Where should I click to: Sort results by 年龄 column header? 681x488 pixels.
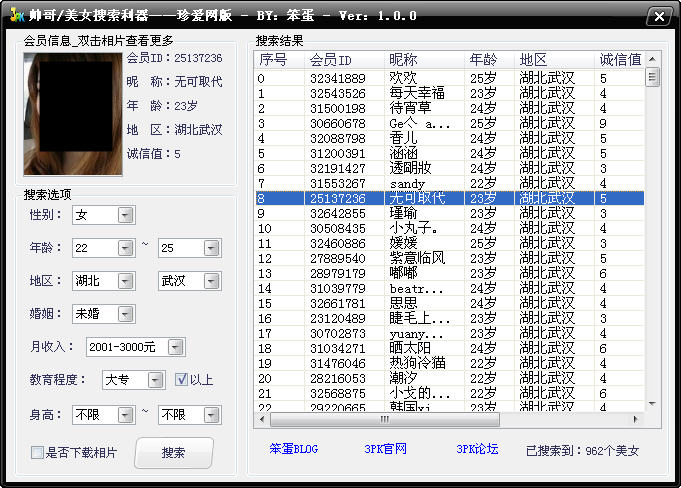489,60
